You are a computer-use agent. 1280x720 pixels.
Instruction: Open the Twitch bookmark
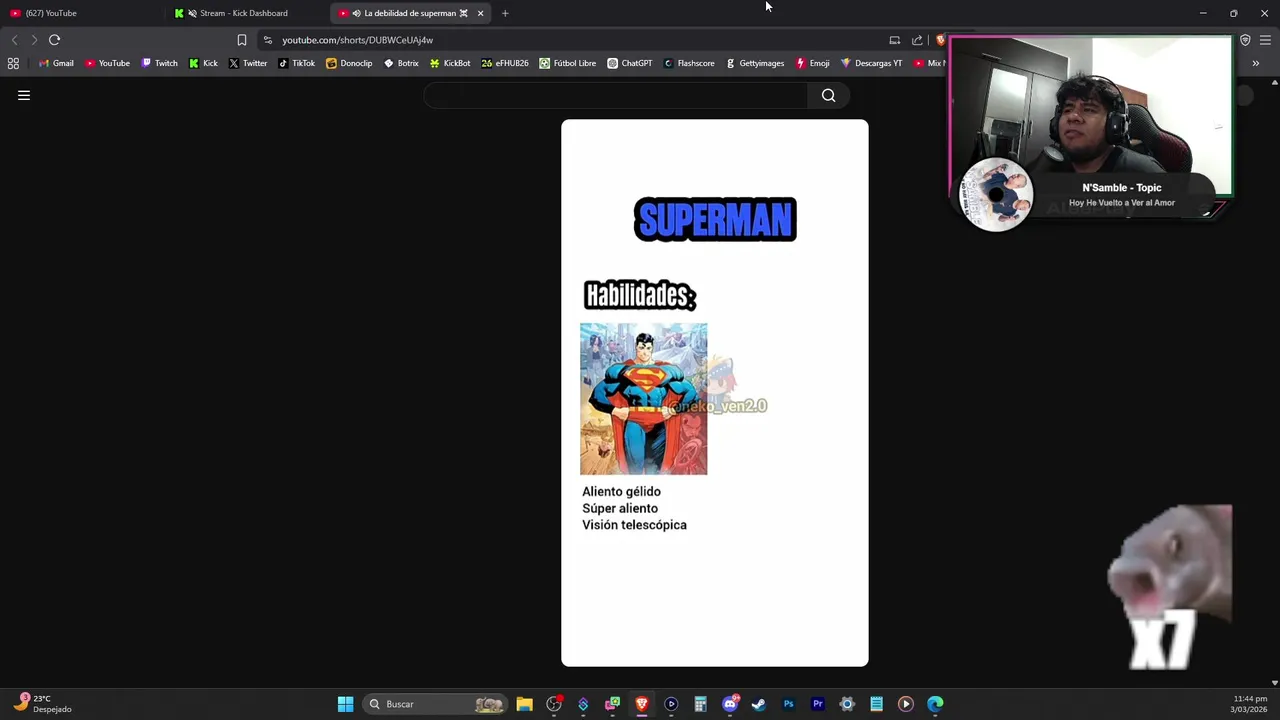click(x=160, y=63)
